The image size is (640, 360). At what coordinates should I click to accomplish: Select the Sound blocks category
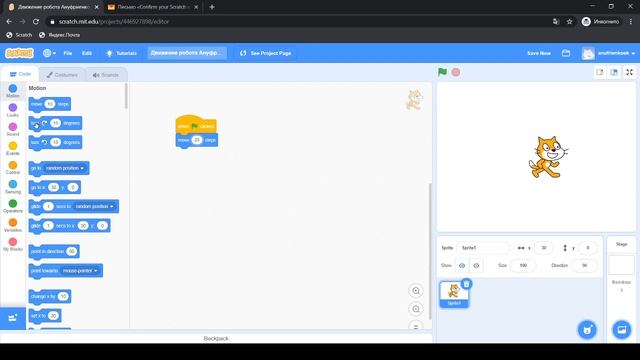13,129
